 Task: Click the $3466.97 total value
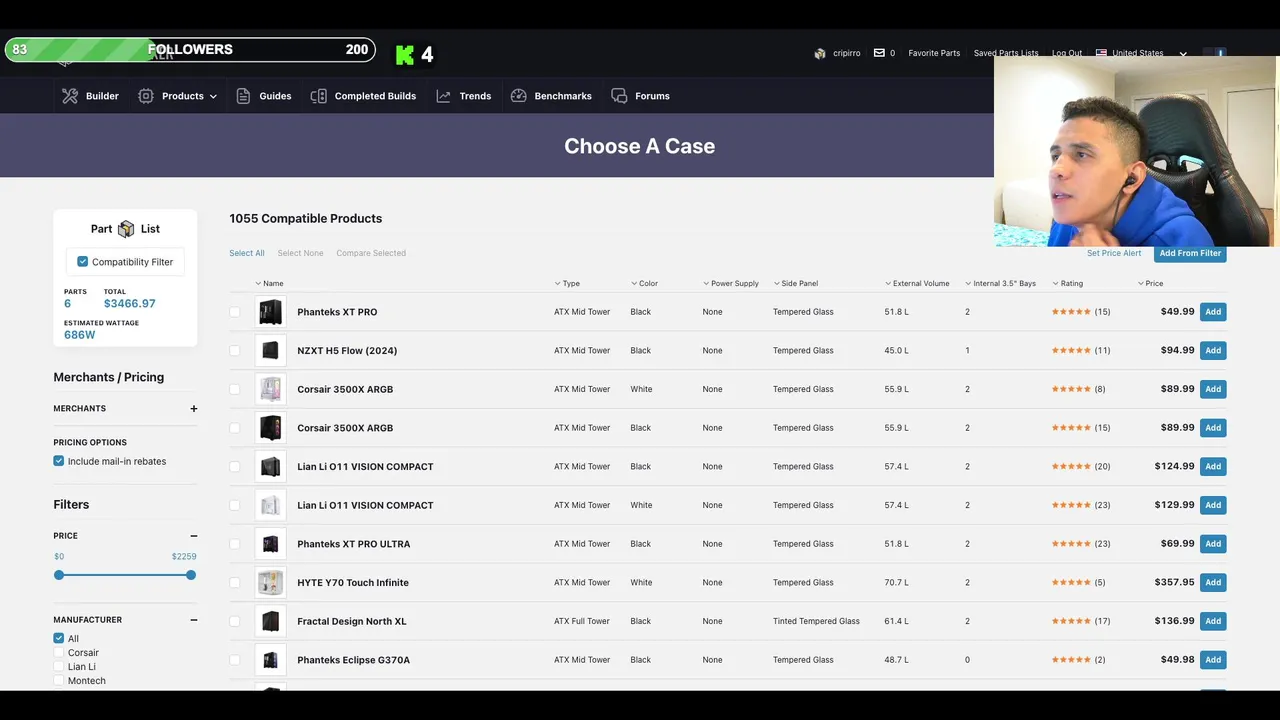130,303
